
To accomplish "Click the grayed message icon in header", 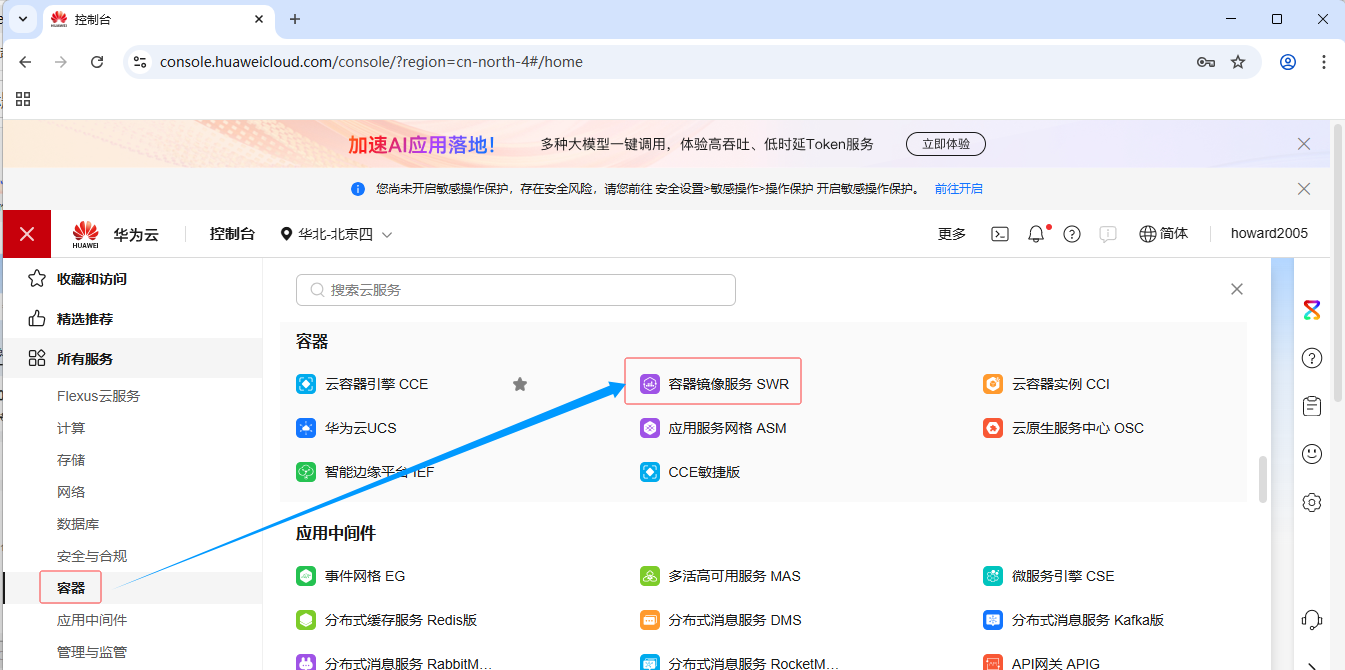I will coord(1108,234).
